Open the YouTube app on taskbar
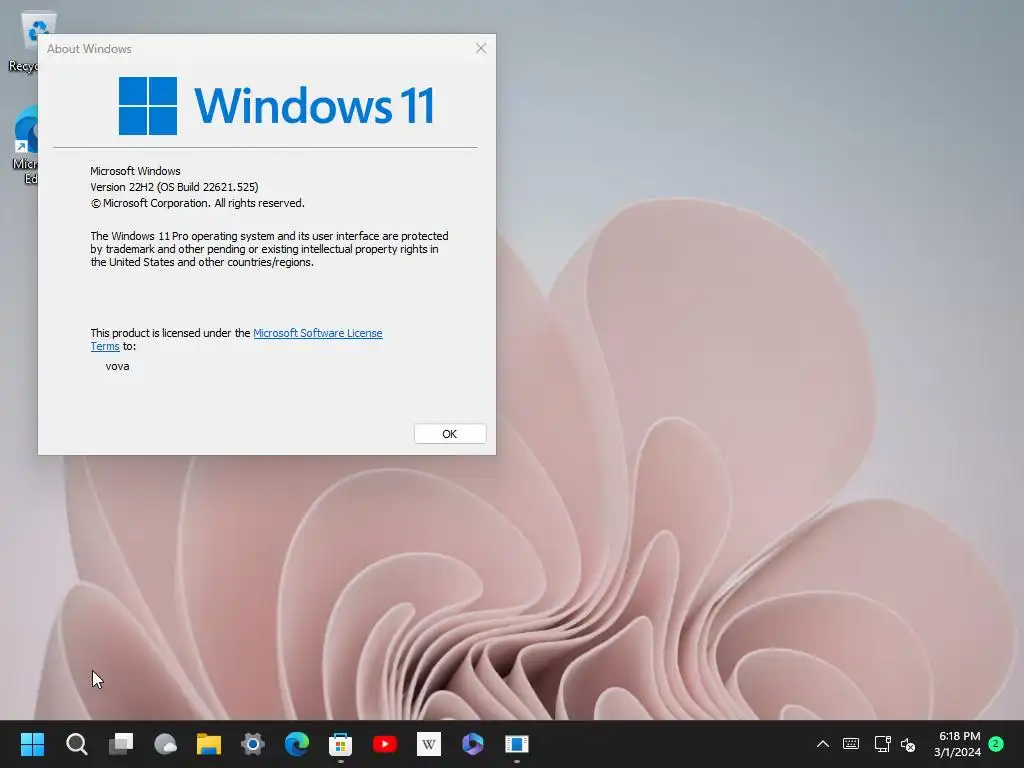Image resolution: width=1024 pixels, height=768 pixels. [385, 743]
